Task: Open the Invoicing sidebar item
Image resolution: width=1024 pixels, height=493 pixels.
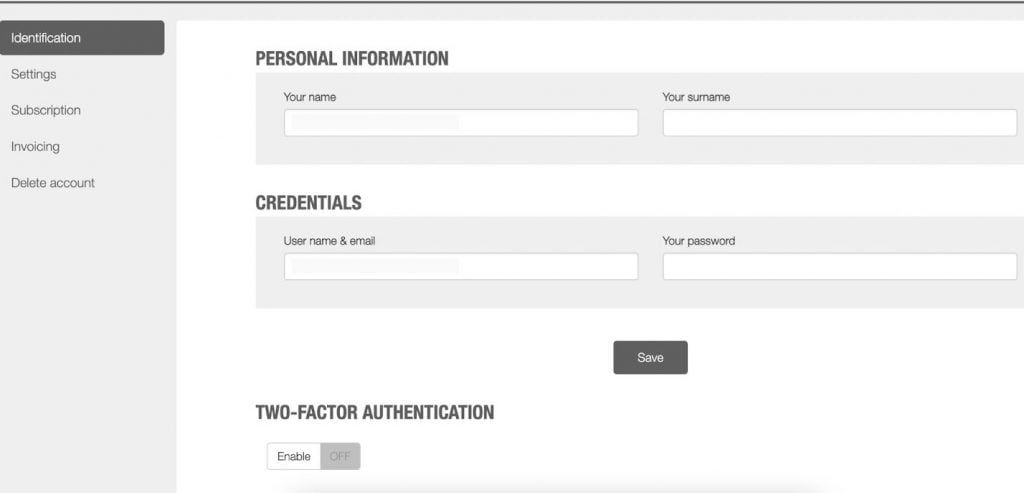Action: click(35, 147)
